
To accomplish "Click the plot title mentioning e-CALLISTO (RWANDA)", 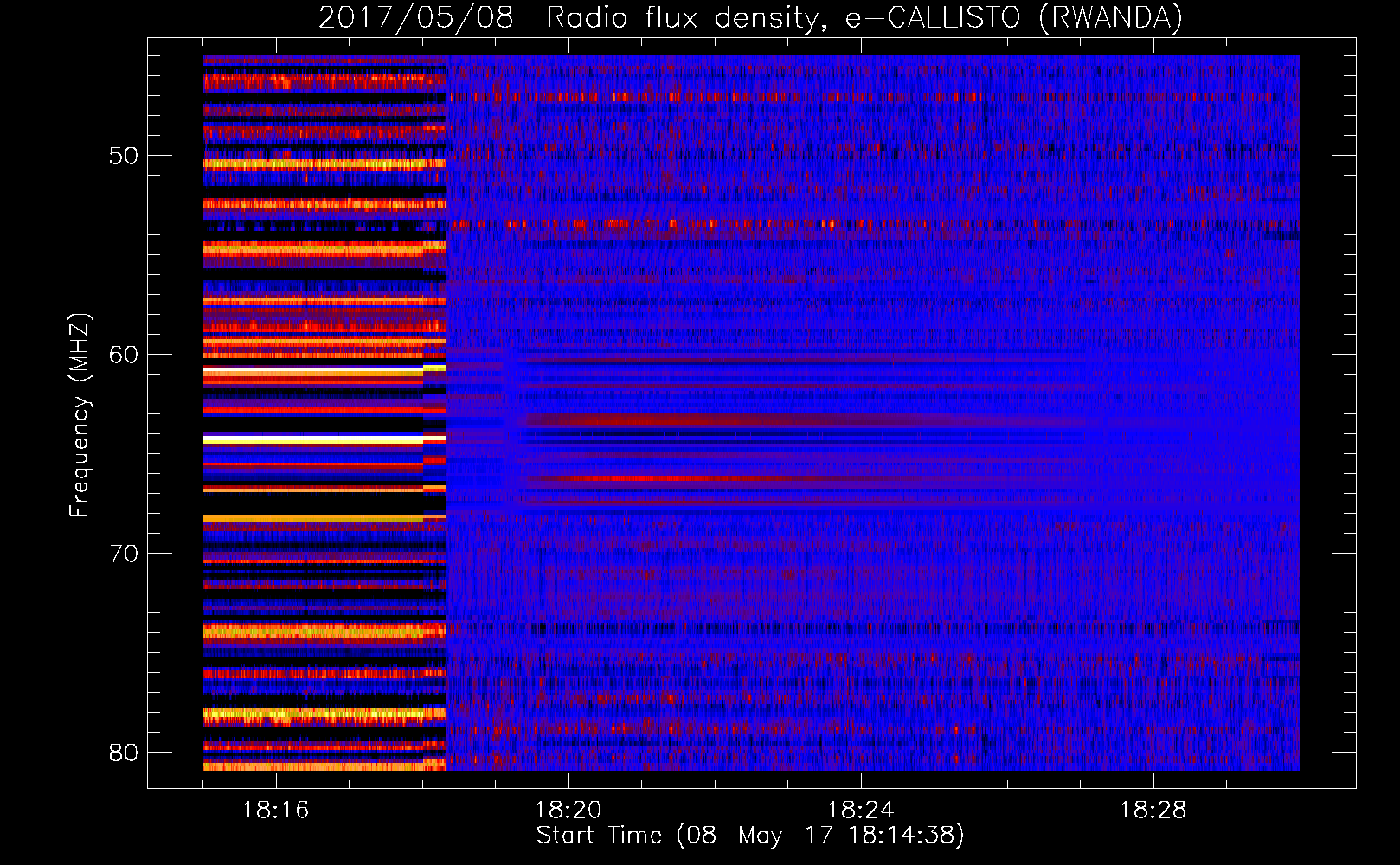I will tap(750, 17).
